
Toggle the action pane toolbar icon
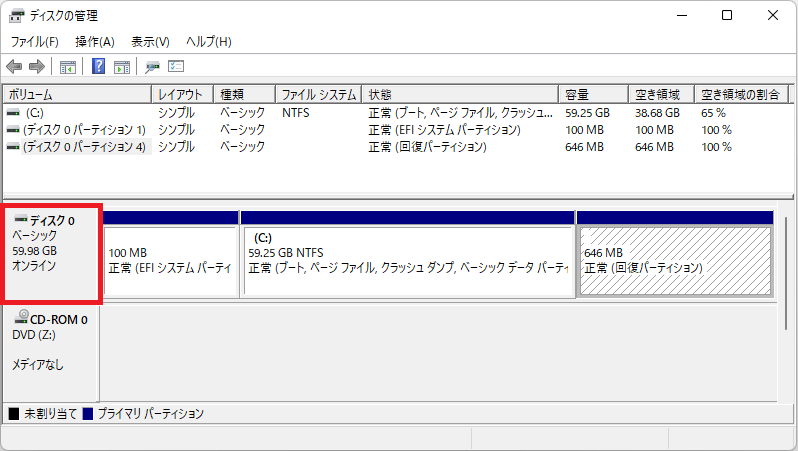point(122,67)
